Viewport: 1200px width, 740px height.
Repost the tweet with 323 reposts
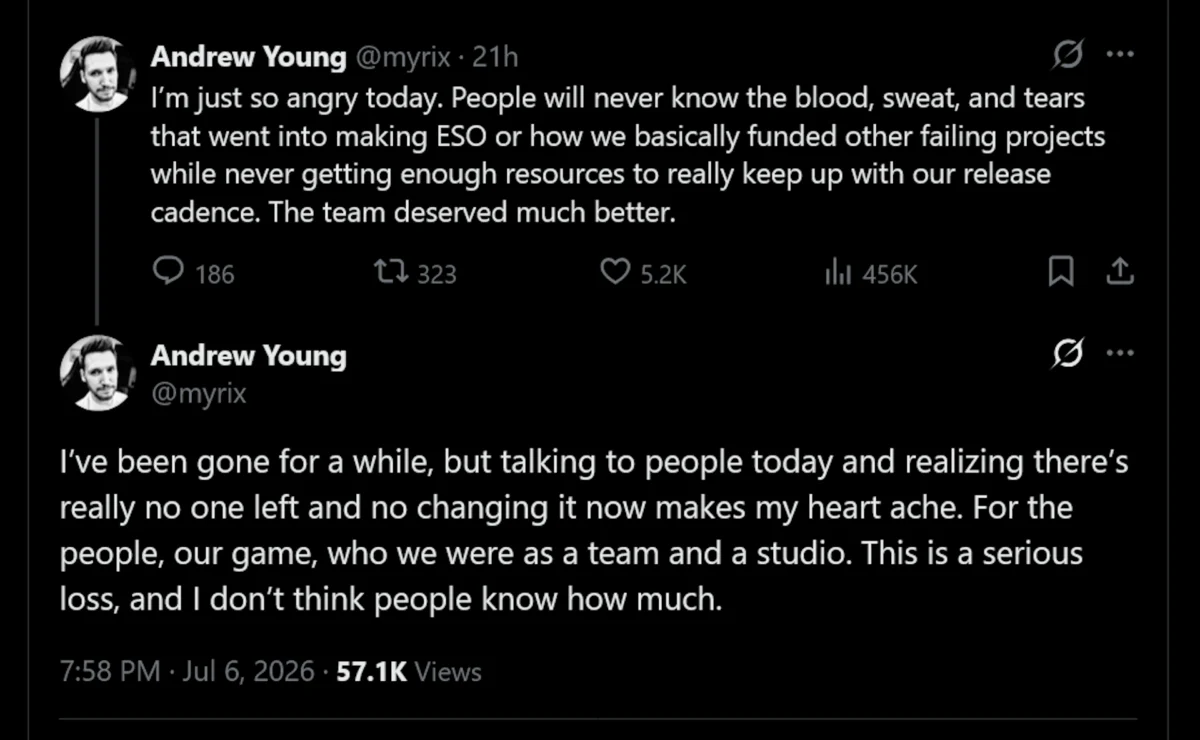[x=414, y=272]
